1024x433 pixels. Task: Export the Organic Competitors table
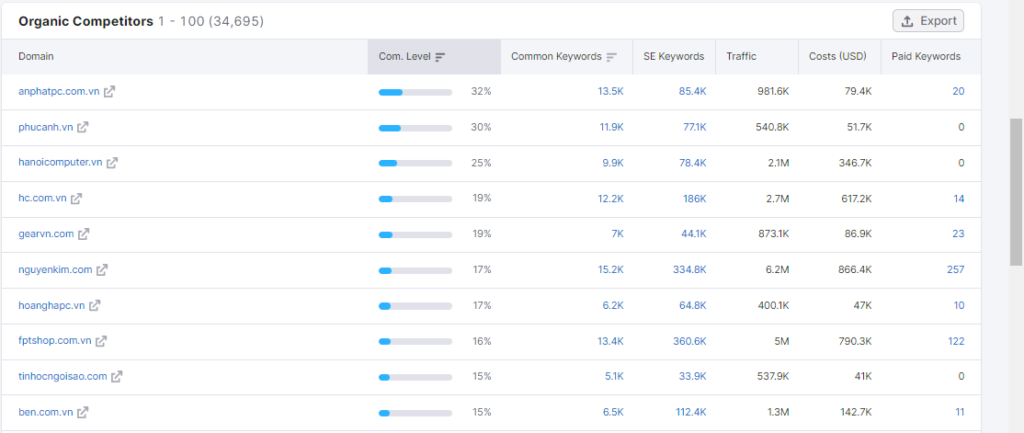point(926,21)
